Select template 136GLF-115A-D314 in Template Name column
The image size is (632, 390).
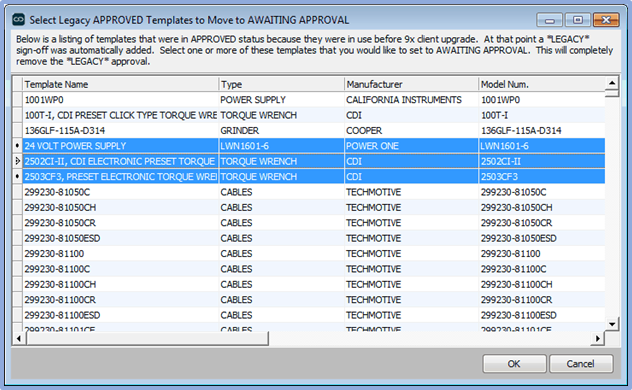121,131
